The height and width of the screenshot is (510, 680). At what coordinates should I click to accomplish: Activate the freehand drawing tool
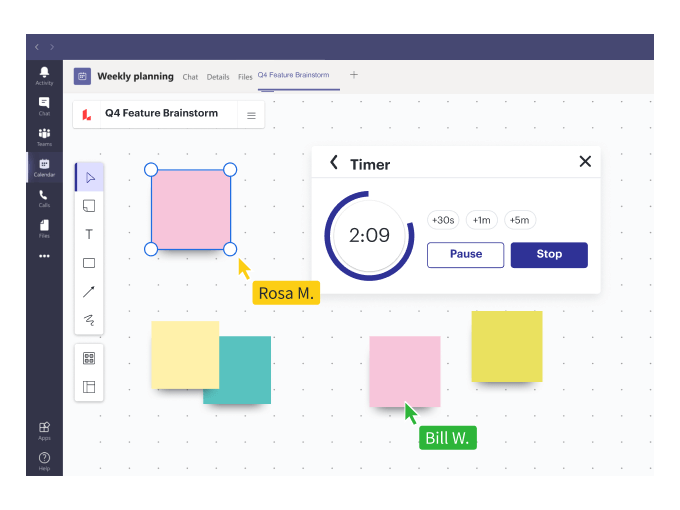[x=89, y=320]
